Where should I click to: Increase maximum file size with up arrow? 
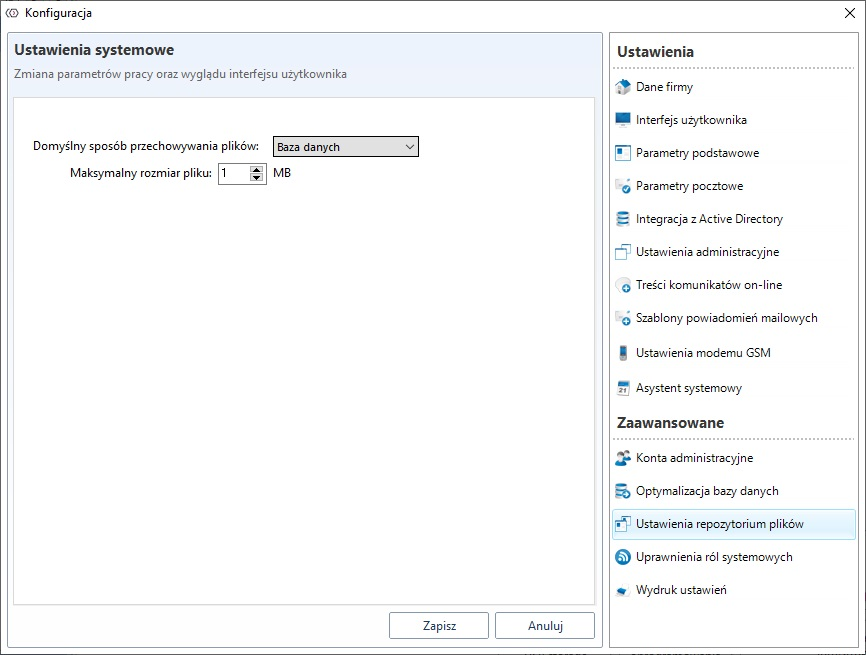coord(256,169)
